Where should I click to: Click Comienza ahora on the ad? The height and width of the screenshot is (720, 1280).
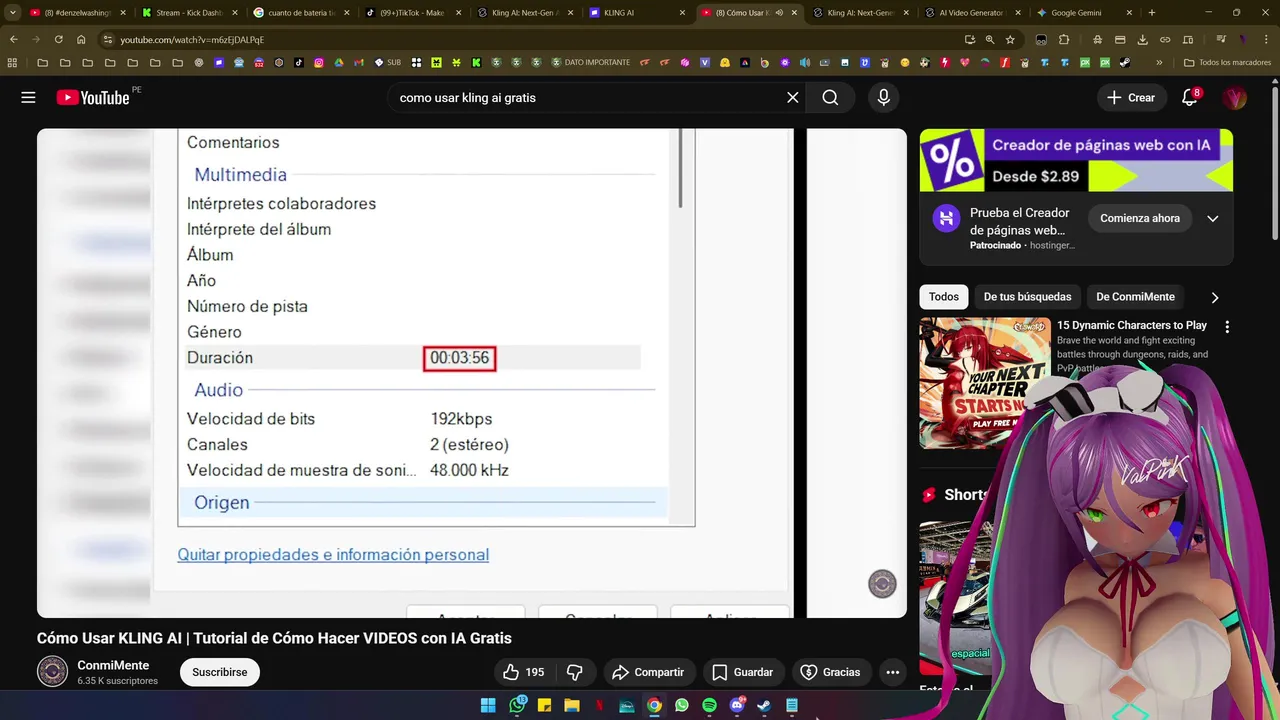point(1140,218)
